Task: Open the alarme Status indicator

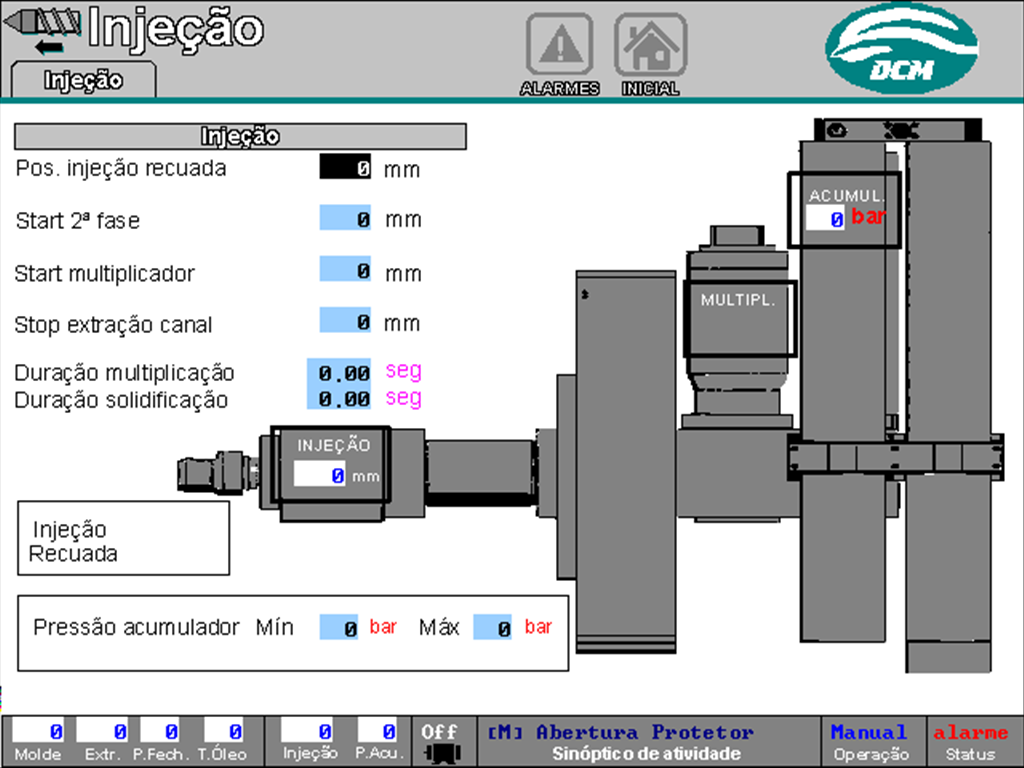Action: (970, 742)
